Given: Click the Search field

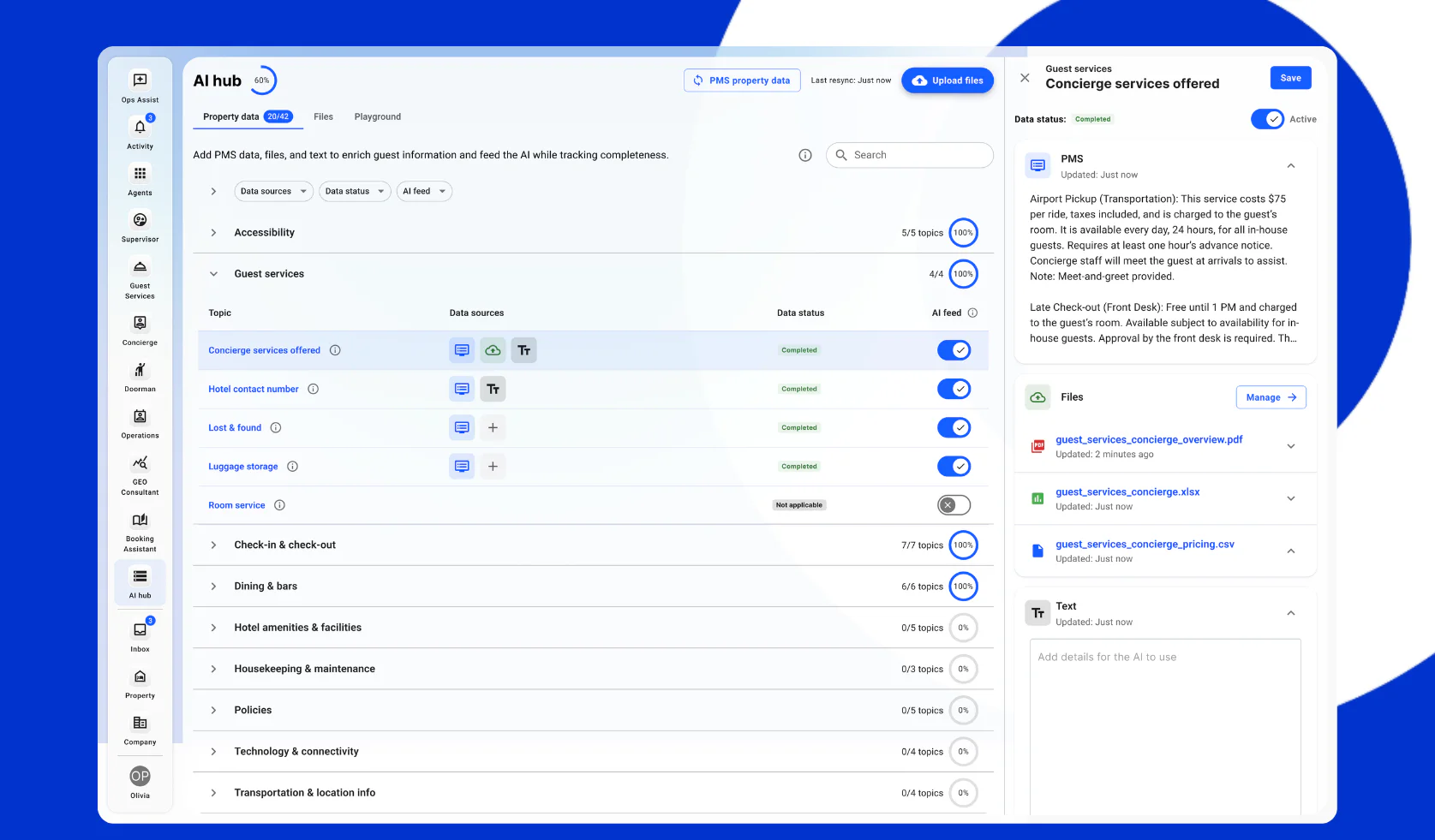Looking at the screenshot, I should (x=910, y=155).
